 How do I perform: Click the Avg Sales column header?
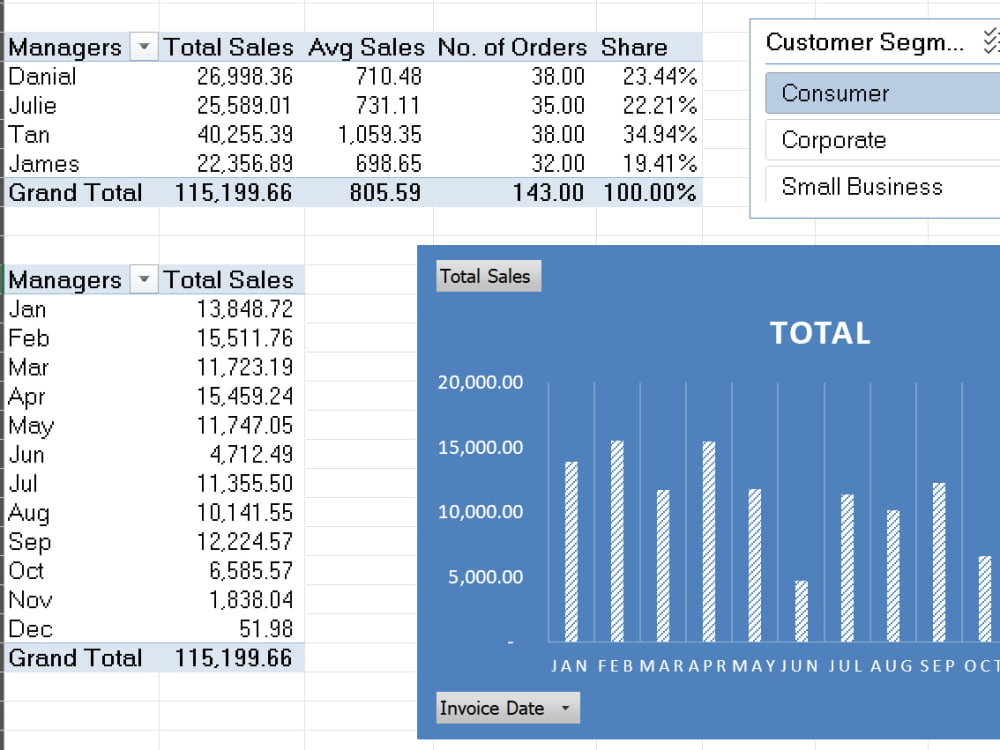tap(366, 47)
